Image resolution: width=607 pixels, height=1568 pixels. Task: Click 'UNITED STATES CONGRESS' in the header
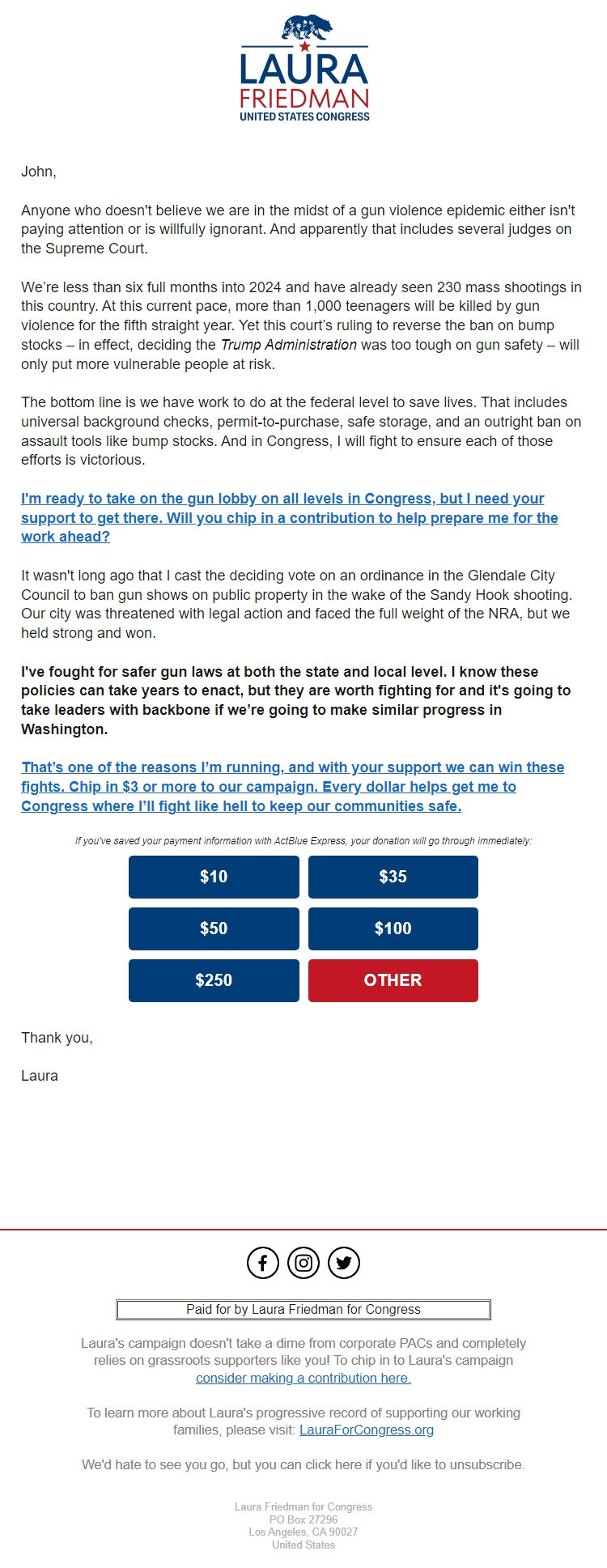pos(303,116)
